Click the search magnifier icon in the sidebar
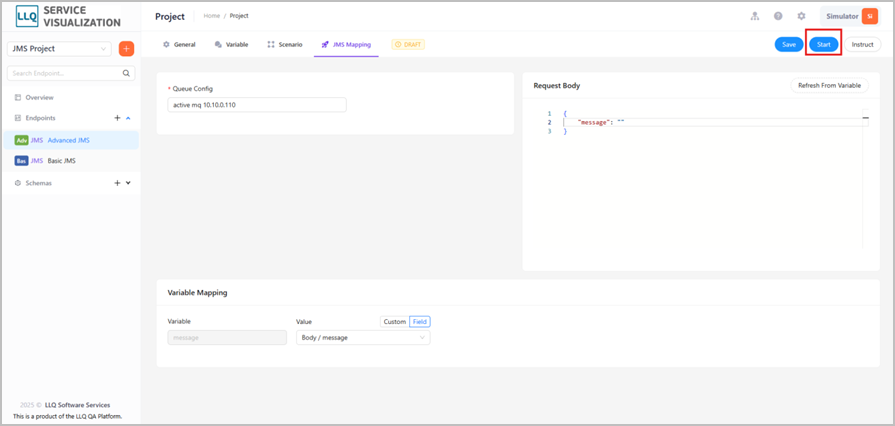 coord(126,73)
